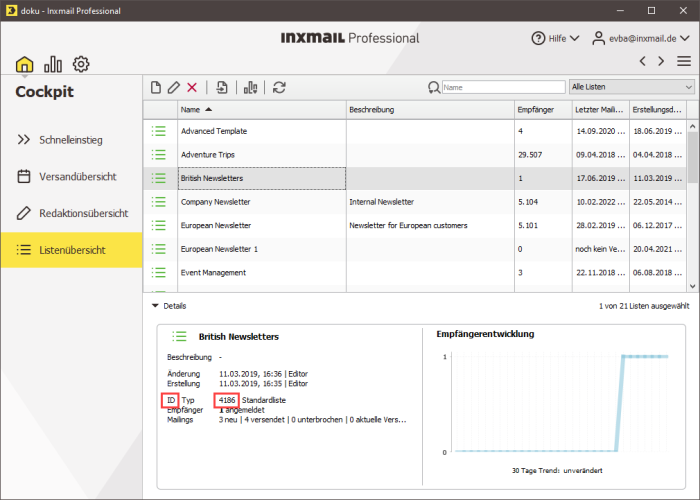
Task: Navigate forward with right chevron
Action: (661, 61)
